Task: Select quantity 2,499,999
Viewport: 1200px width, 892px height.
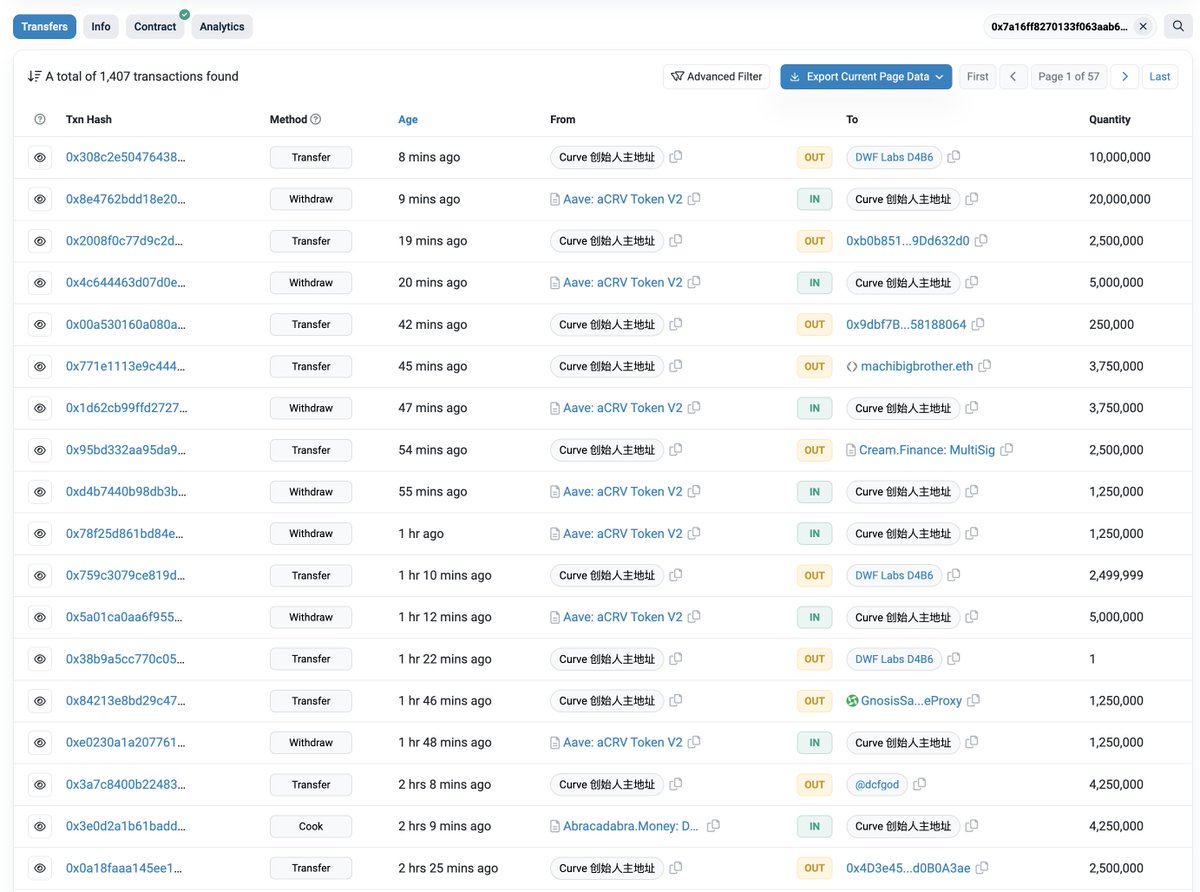Action: coord(1116,575)
